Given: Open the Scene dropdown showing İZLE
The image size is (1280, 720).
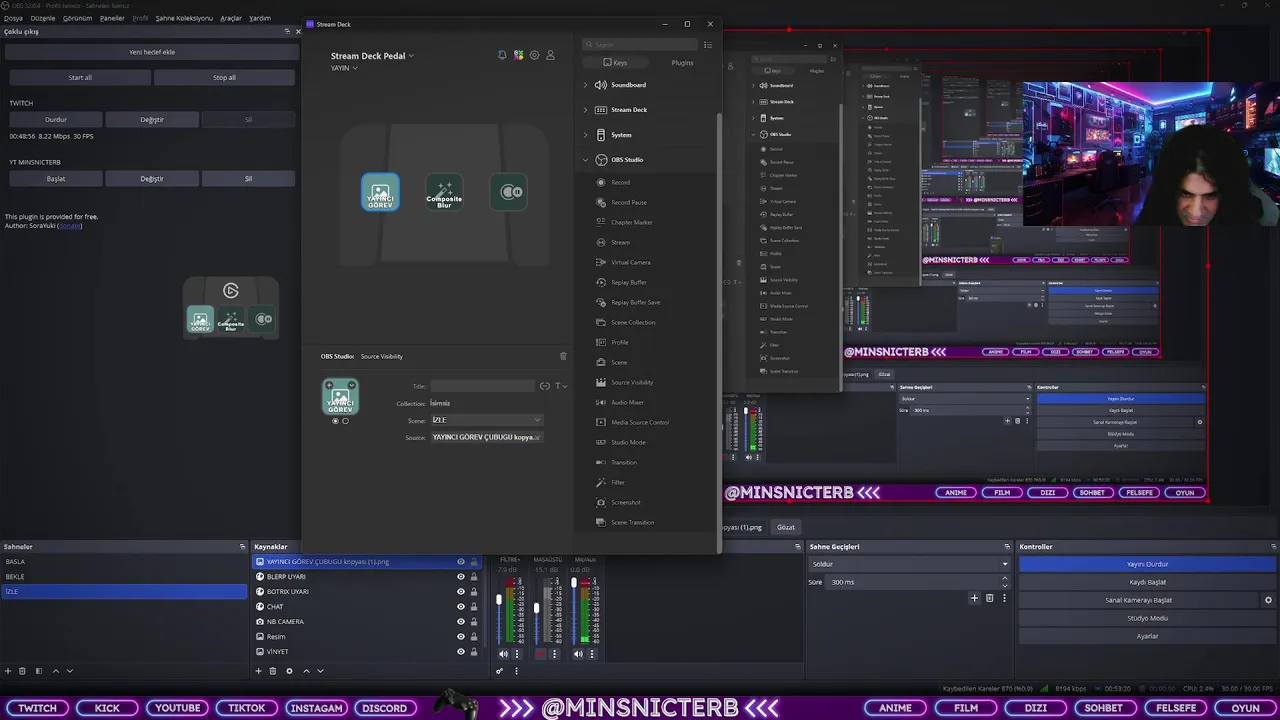Looking at the screenshot, I should pos(486,420).
